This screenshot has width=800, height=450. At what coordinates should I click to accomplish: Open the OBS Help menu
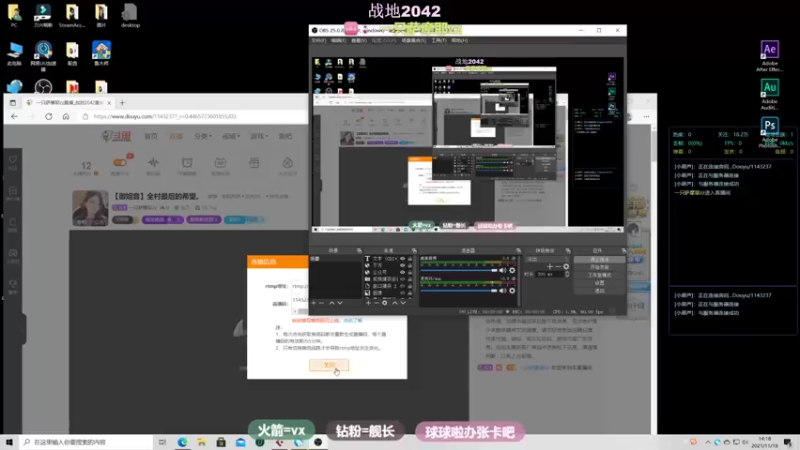459,40
